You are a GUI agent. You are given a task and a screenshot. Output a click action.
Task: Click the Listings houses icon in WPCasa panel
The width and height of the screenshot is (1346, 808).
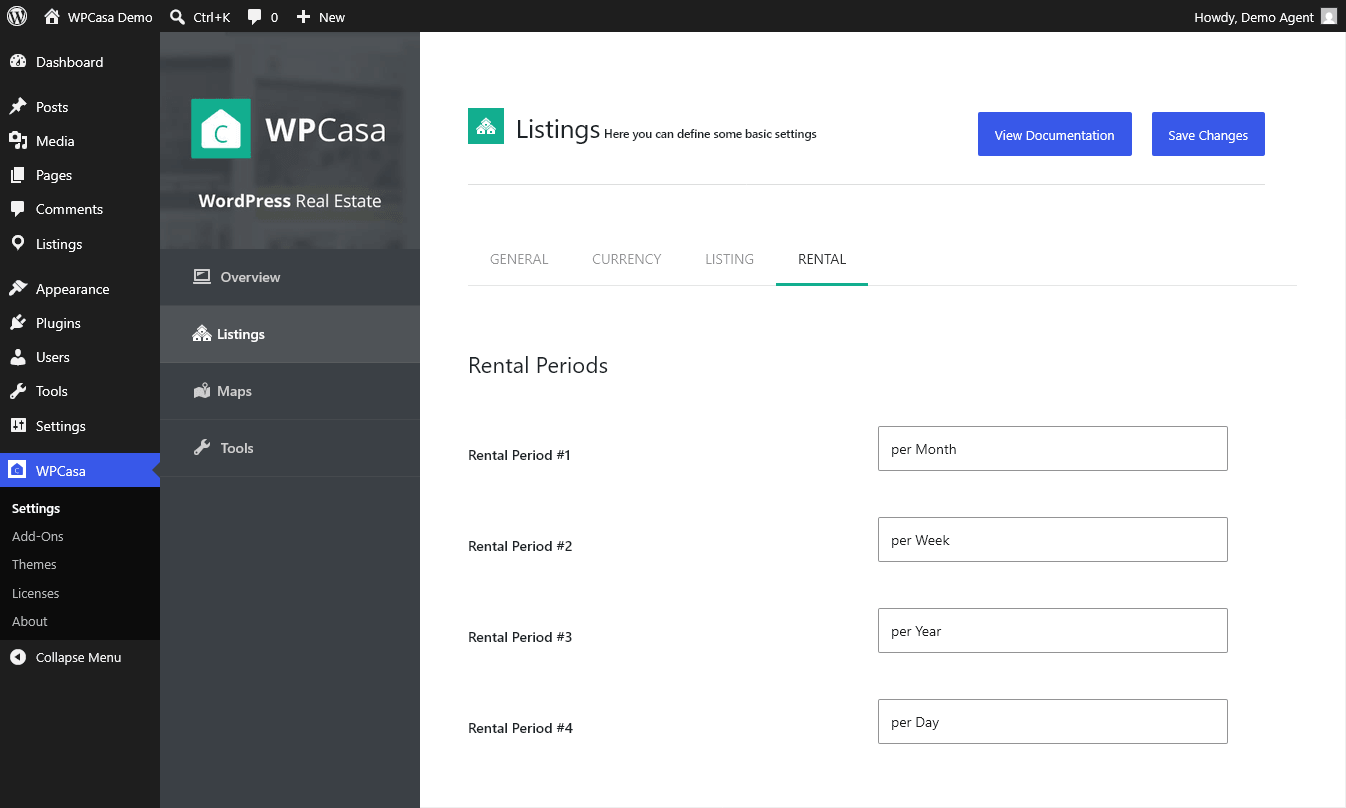coord(202,334)
